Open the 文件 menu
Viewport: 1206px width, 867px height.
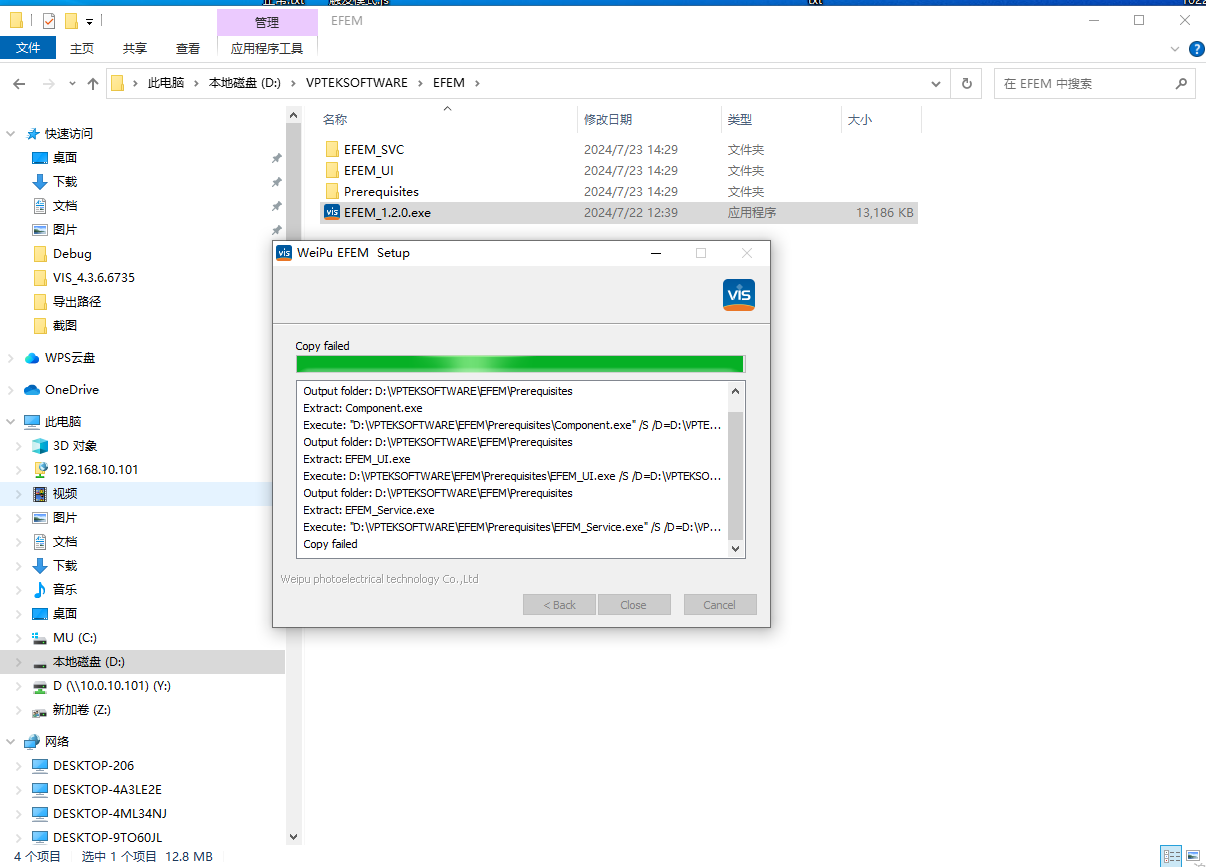28,48
